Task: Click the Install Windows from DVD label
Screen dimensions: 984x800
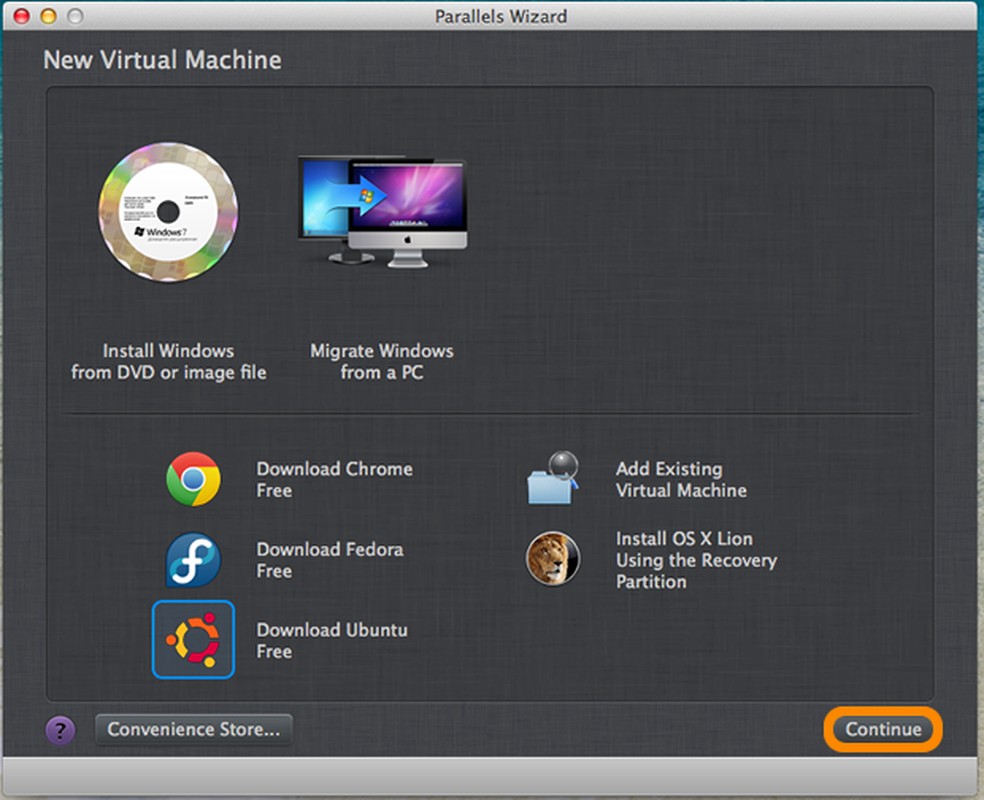Action: (x=167, y=362)
